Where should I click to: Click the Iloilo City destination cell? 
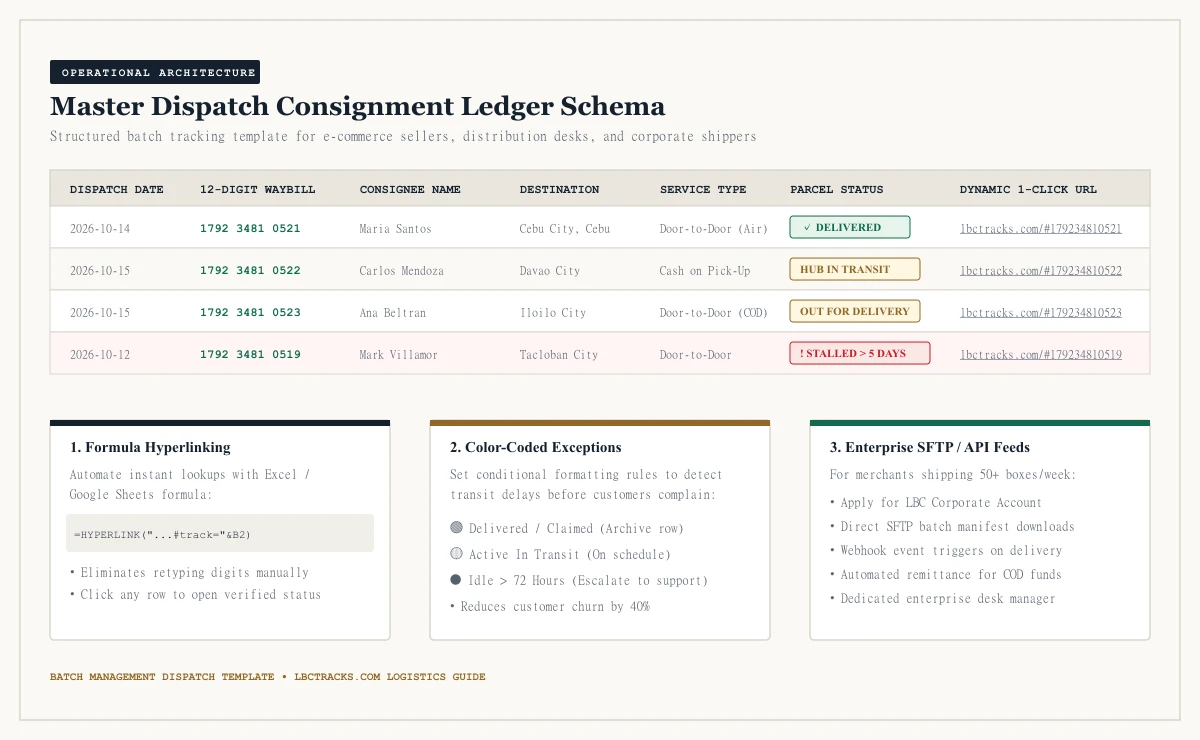point(553,313)
